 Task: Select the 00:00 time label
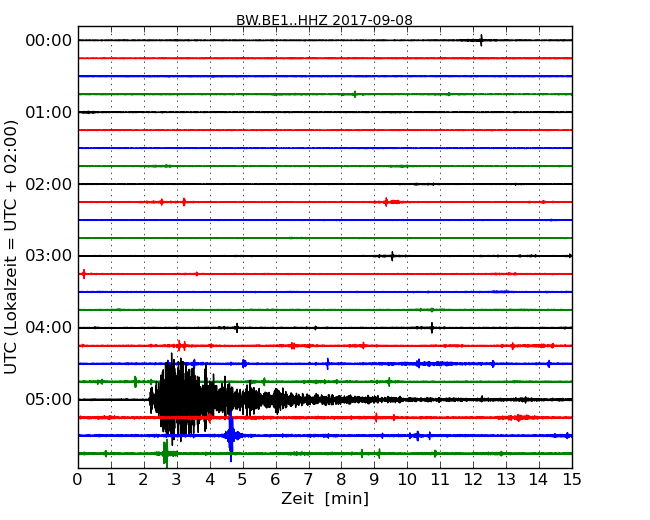(49, 41)
